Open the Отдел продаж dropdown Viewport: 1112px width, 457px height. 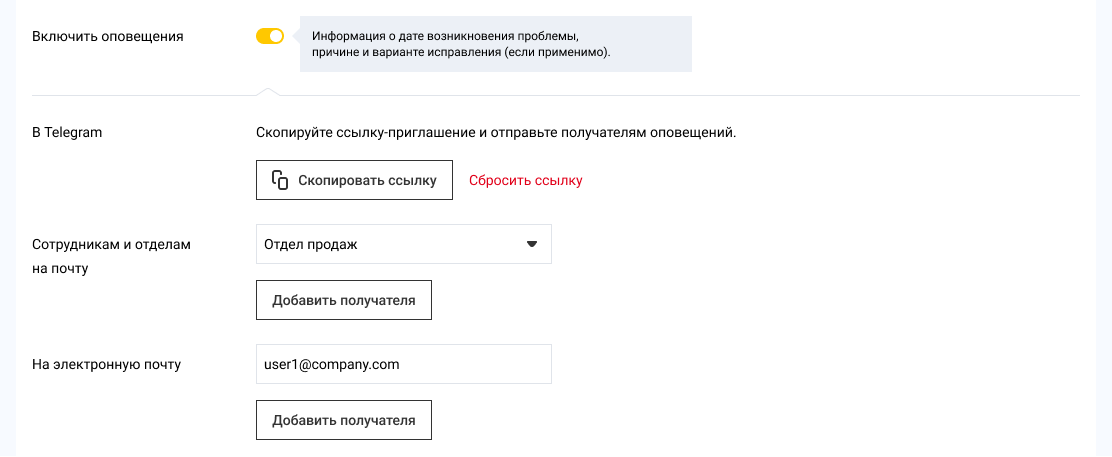(403, 244)
